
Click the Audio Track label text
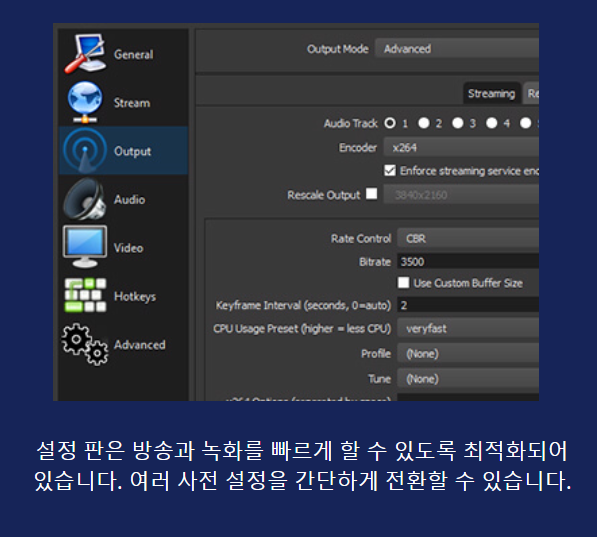pos(351,123)
